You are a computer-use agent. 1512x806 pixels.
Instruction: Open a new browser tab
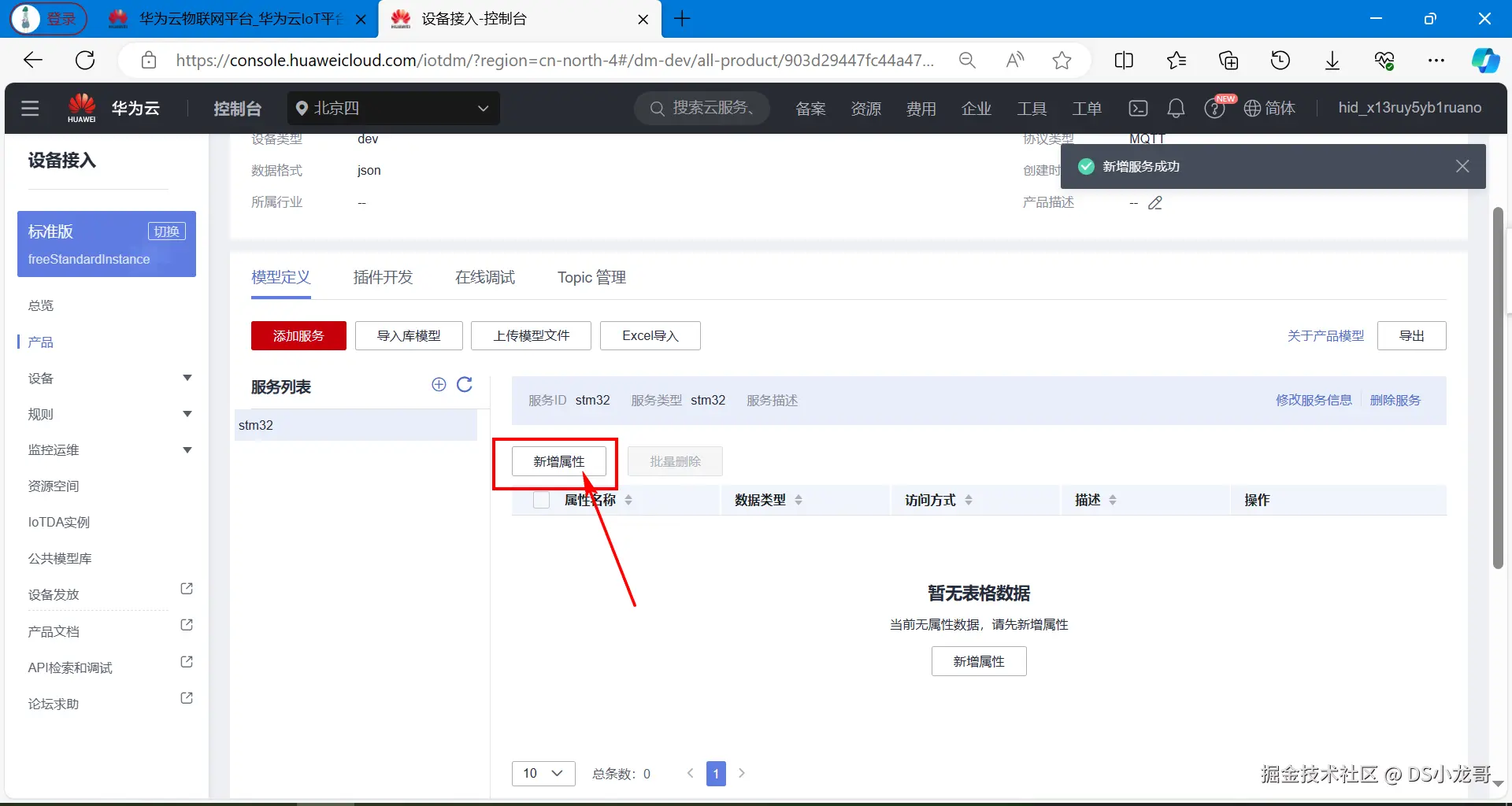click(683, 19)
